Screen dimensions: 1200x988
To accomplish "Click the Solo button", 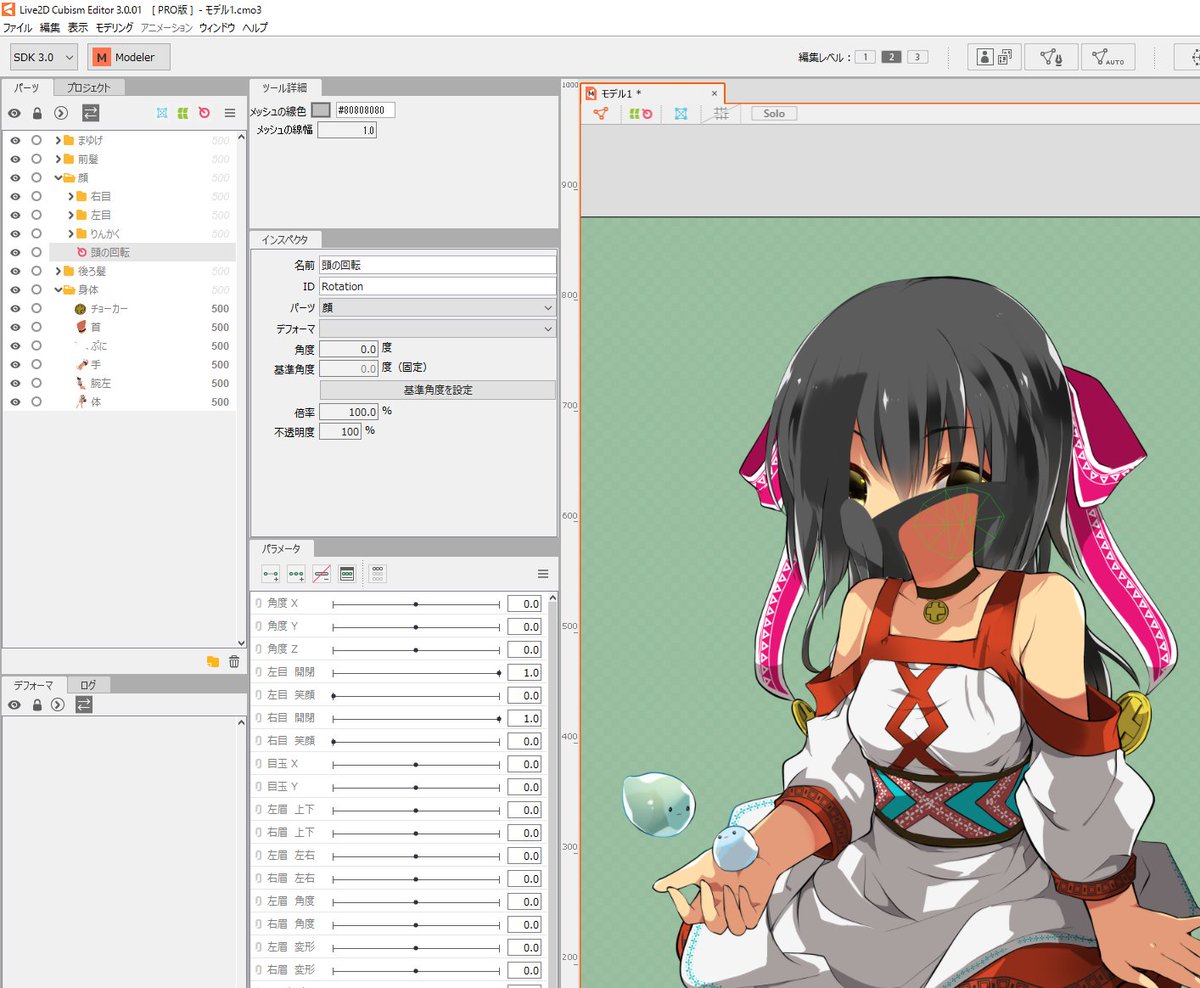I will click(774, 114).
